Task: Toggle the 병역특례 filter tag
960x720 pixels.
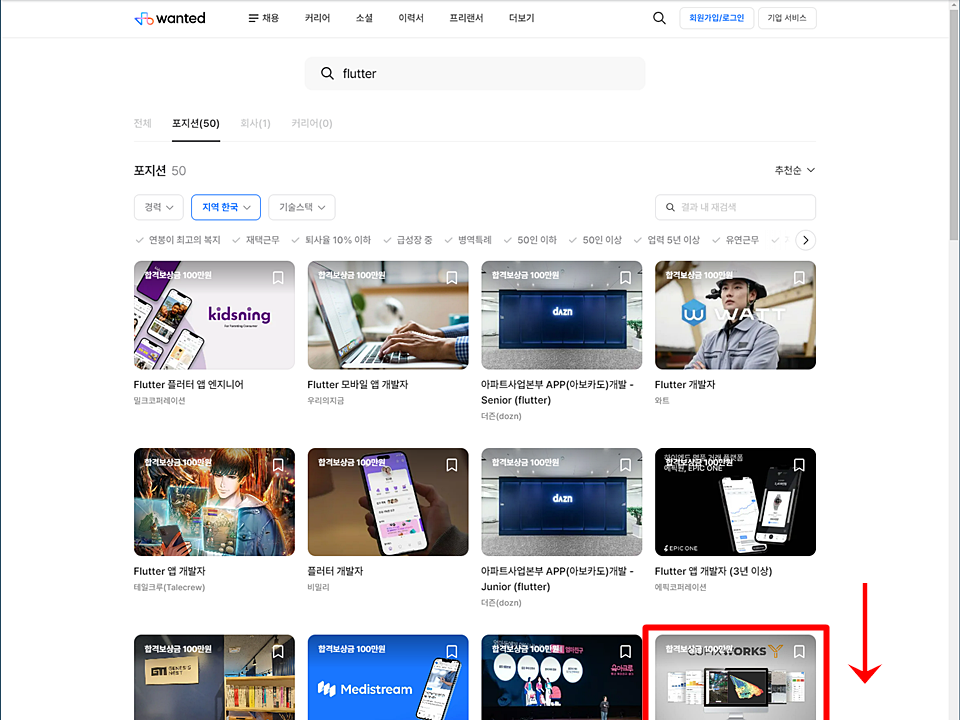Action: (x=468, y=240)
